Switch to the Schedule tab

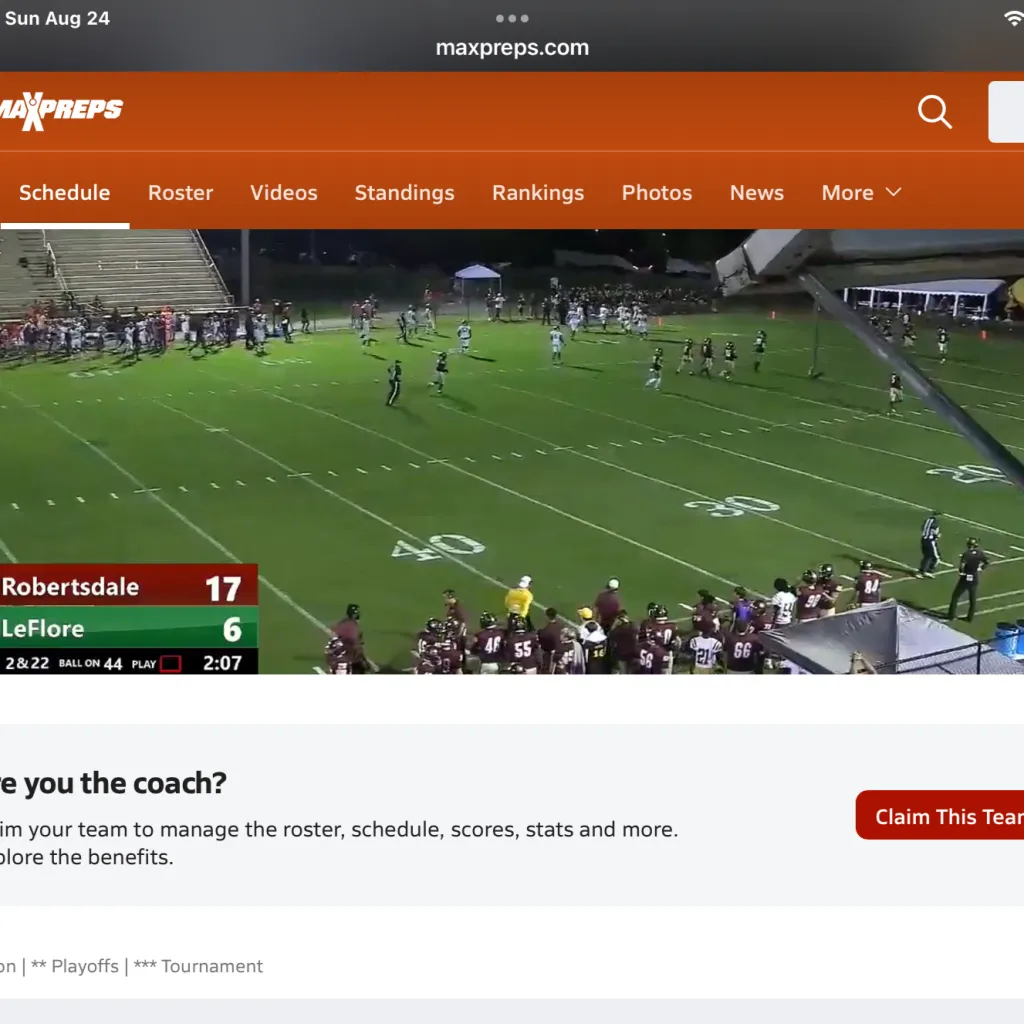(x=64, y=193)
